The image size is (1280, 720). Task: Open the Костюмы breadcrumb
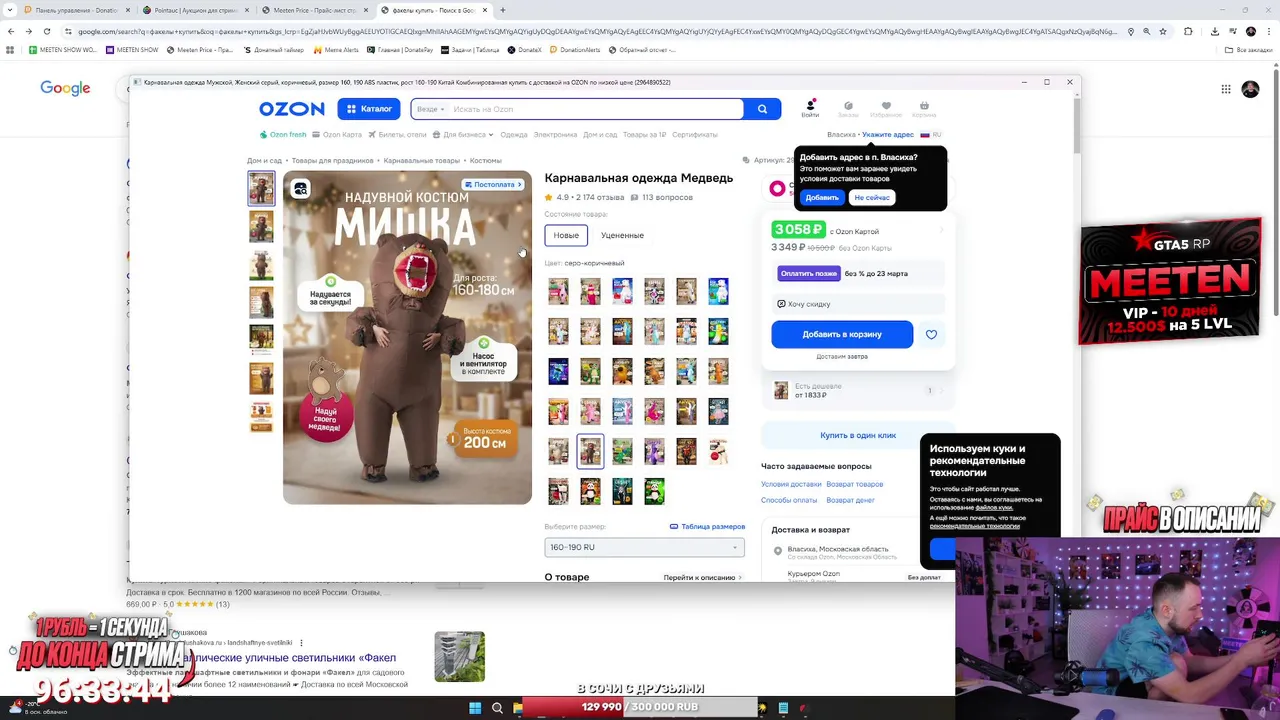[485, 160]
